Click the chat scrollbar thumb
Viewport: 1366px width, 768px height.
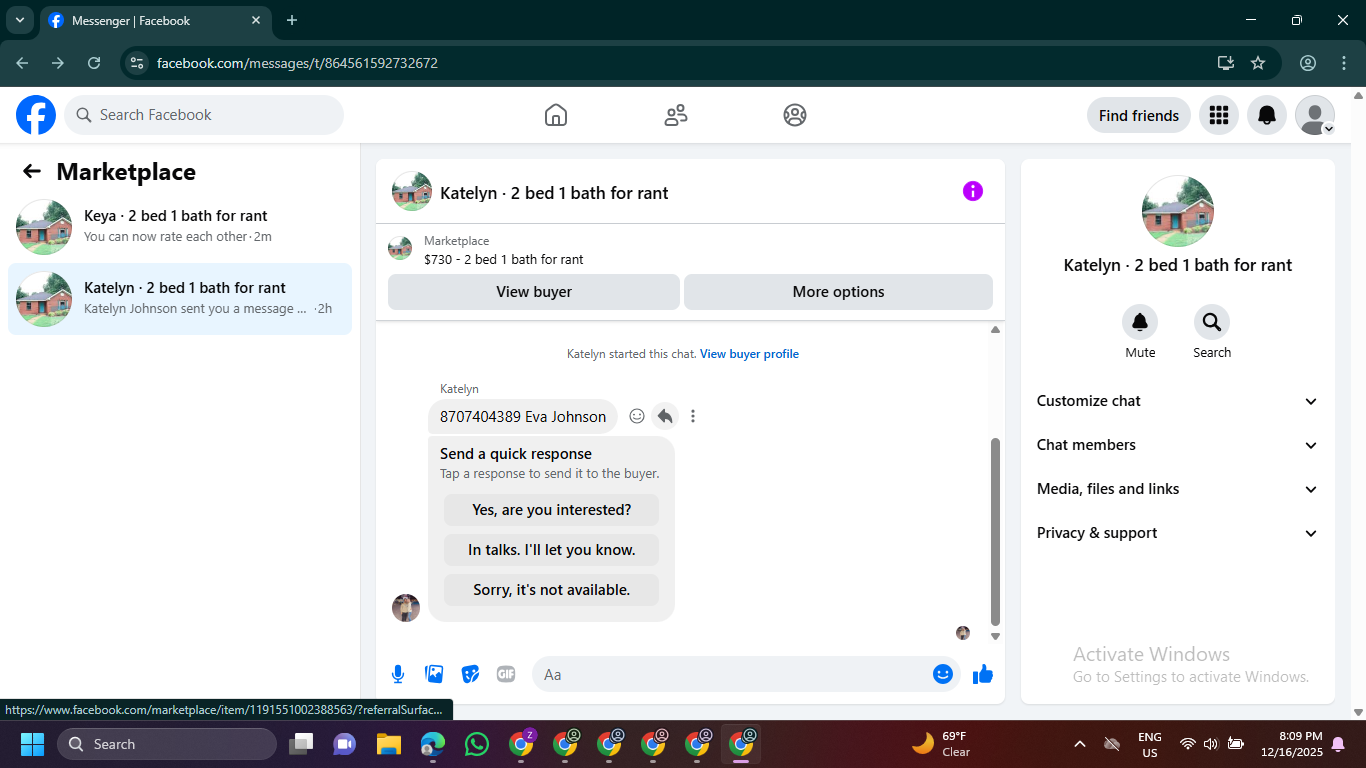tap(995, 531)
